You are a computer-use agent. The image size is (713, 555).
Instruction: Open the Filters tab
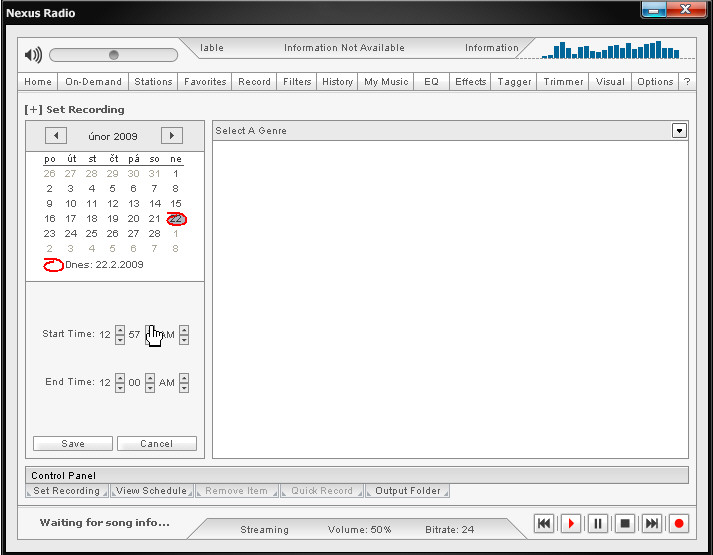[297, 82]
